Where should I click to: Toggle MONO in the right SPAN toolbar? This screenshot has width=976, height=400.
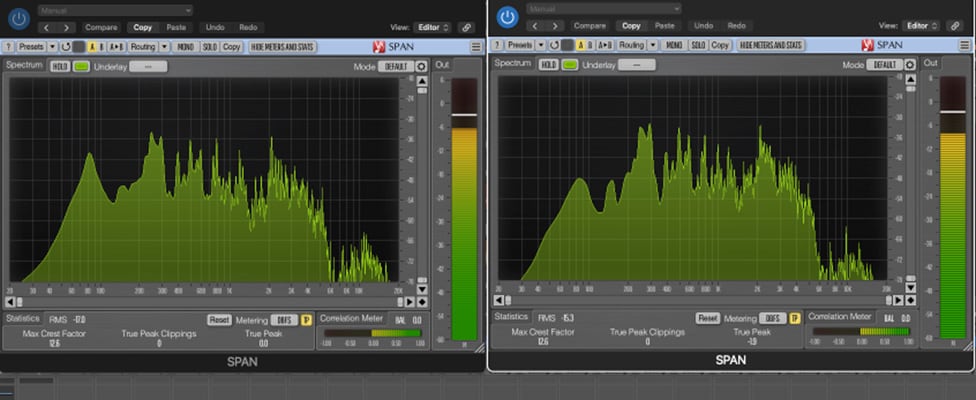click(x=675, y=45)
